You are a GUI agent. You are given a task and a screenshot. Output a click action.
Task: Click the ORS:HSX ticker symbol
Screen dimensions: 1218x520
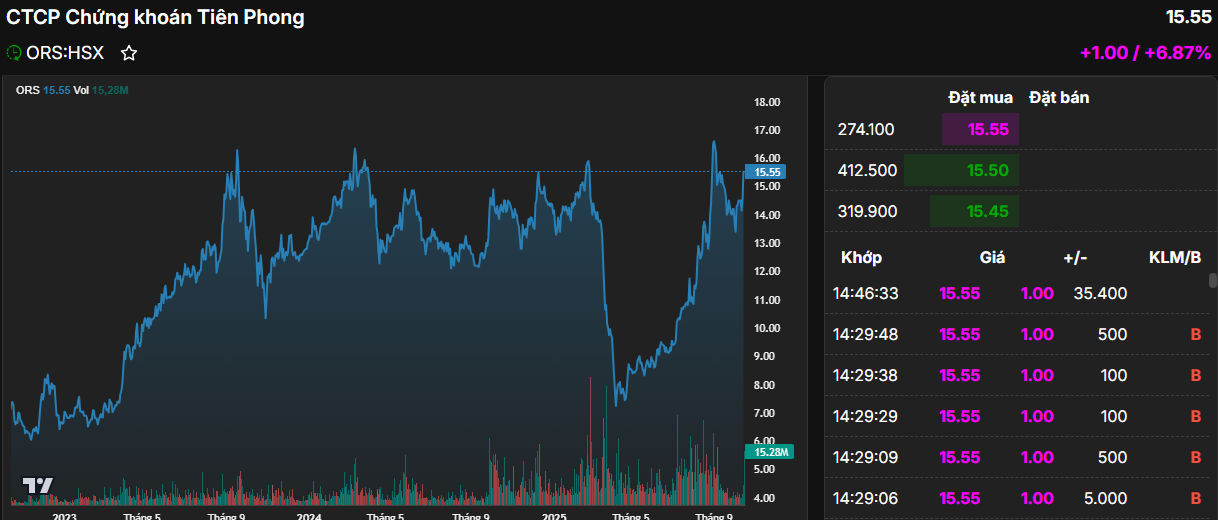65,53
